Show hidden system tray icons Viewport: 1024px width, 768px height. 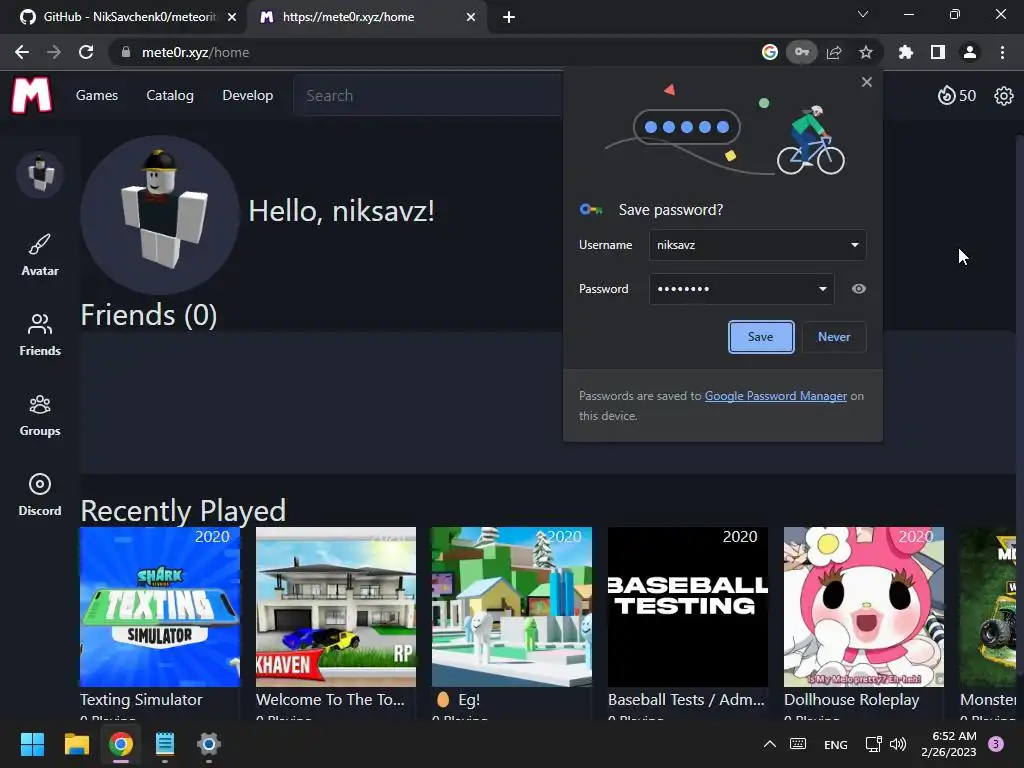pyautogui.click(x=770, y=744)
